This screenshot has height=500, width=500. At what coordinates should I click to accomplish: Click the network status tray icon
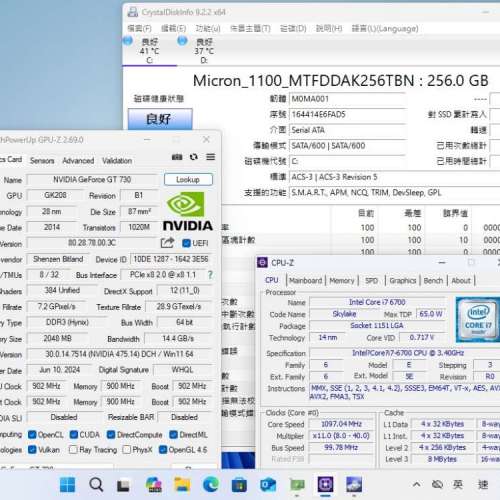[x=437, y=484]
